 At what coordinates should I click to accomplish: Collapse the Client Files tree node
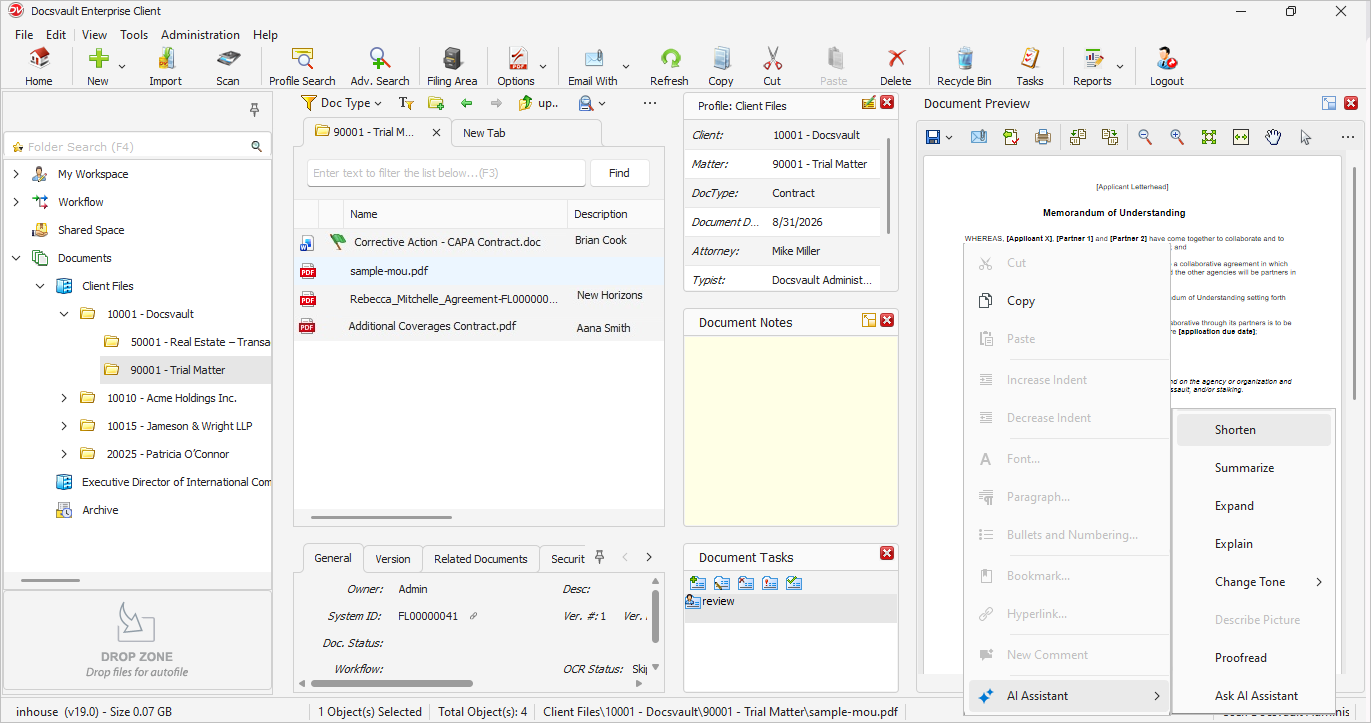(x=40, y=286)
